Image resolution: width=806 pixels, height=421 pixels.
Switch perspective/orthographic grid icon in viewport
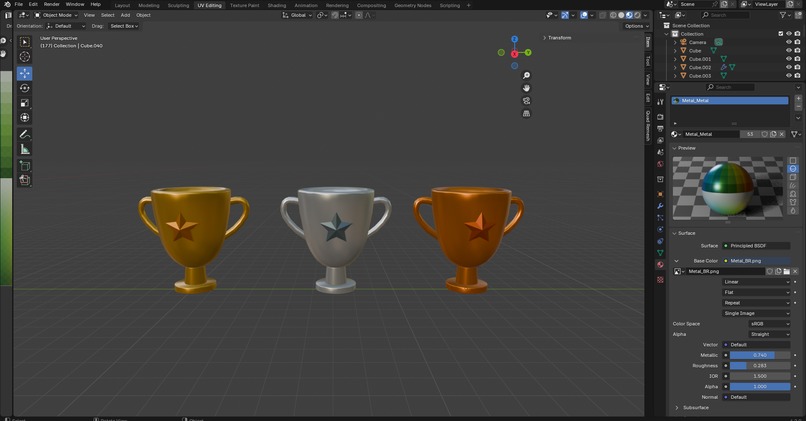coord(526,114)
